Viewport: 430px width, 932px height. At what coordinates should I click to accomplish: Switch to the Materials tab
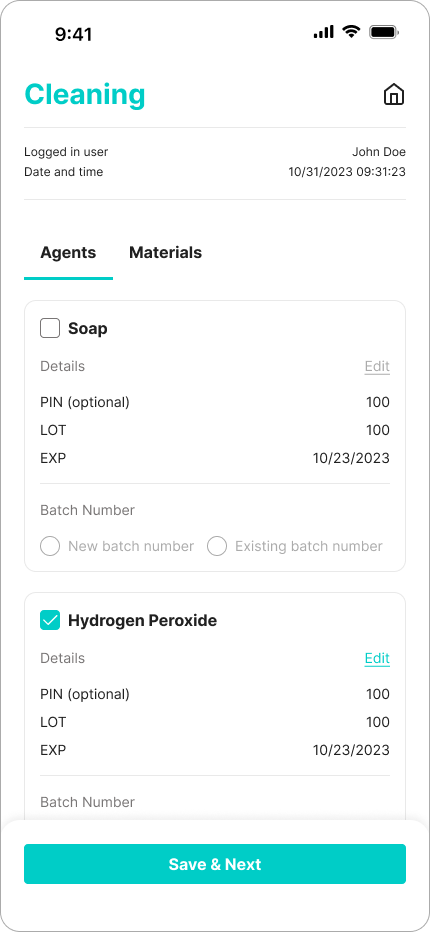coord(165,253)
